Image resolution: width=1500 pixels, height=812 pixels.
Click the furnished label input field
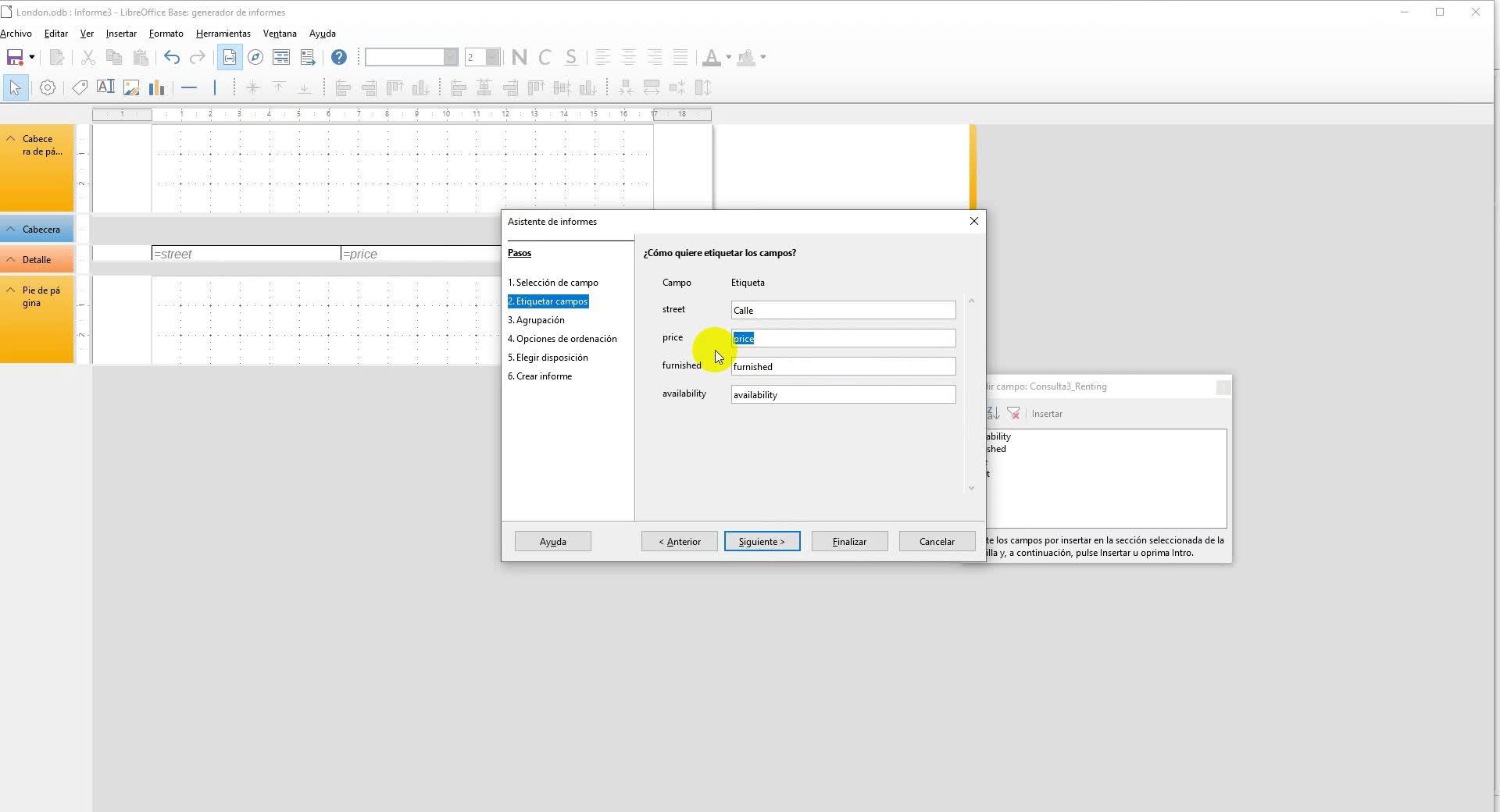pos(843,366)
